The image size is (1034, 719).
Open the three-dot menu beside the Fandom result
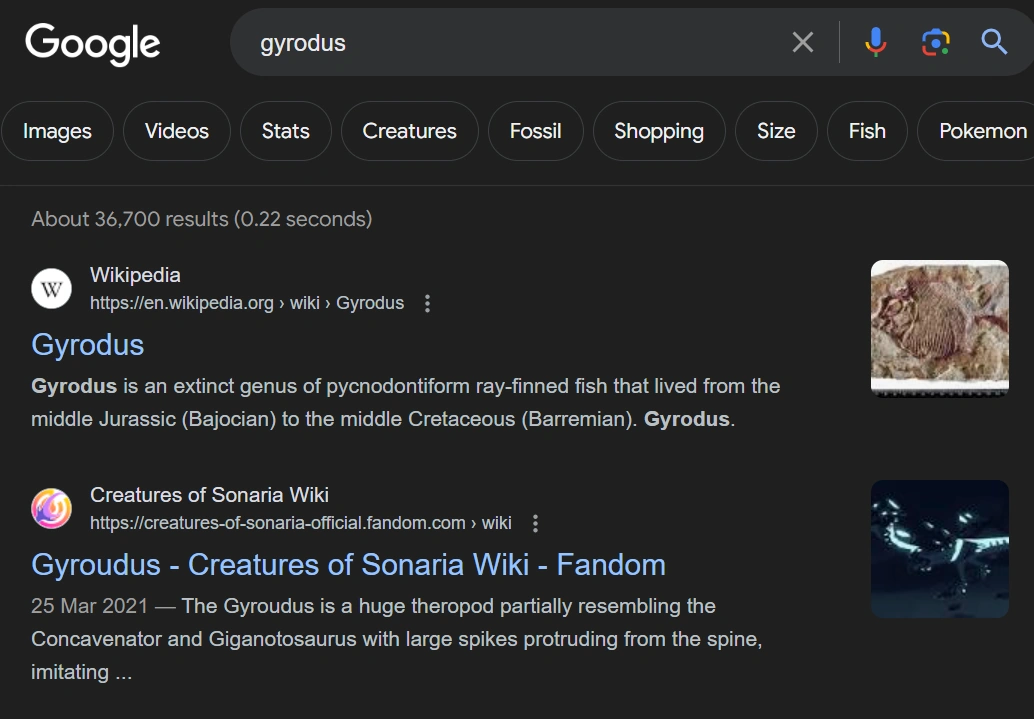tap(535, 523)
